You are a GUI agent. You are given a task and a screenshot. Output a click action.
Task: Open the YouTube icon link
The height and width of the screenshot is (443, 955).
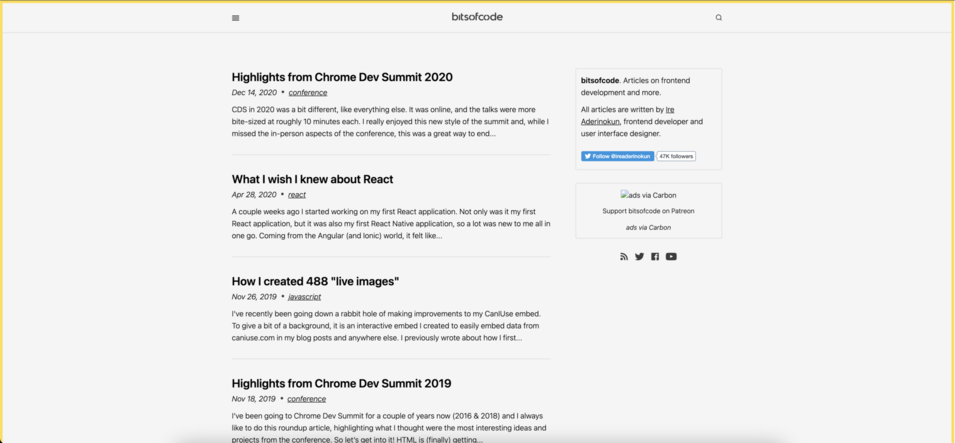pos(671,257)
